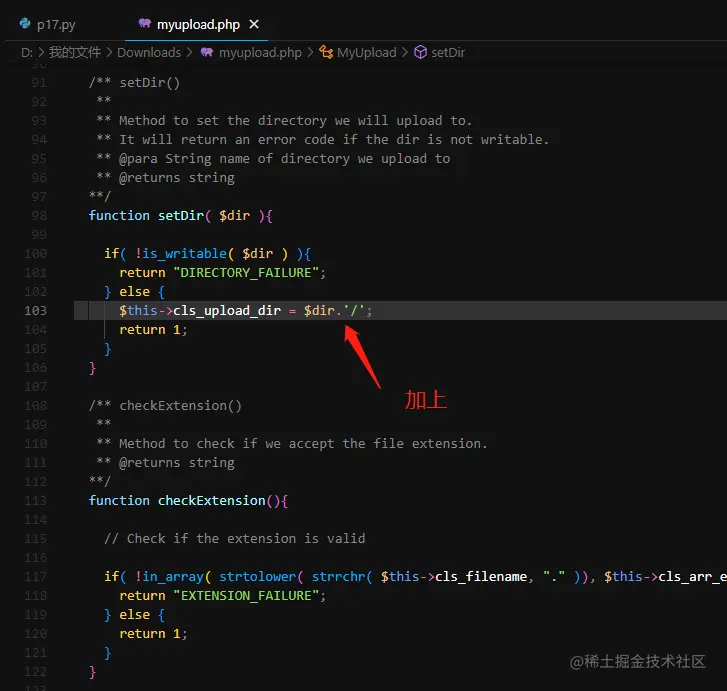Click 'return 1;' on line 120

[x=153, y=634]
